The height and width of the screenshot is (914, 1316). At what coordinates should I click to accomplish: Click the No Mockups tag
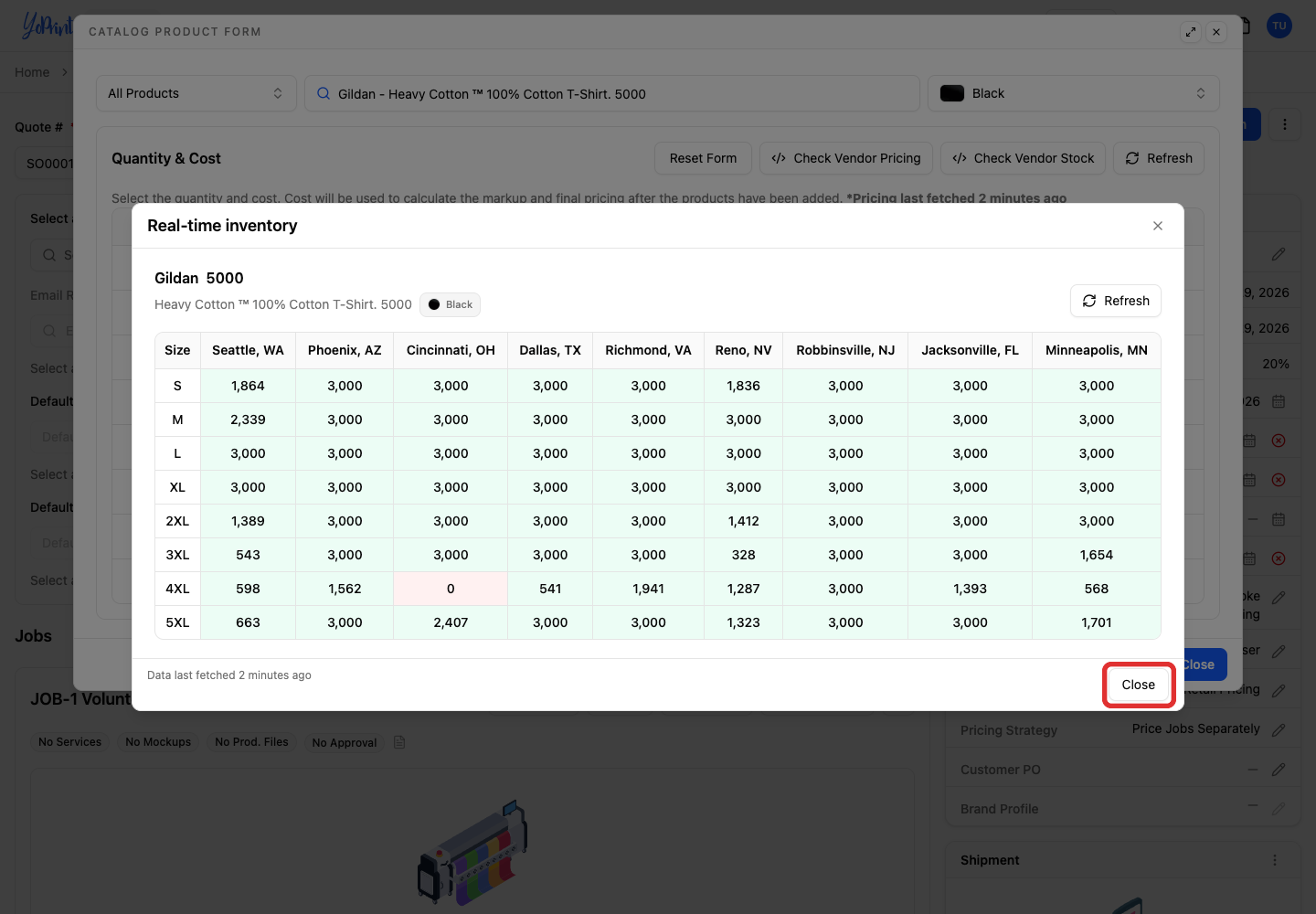pos(158,742)
